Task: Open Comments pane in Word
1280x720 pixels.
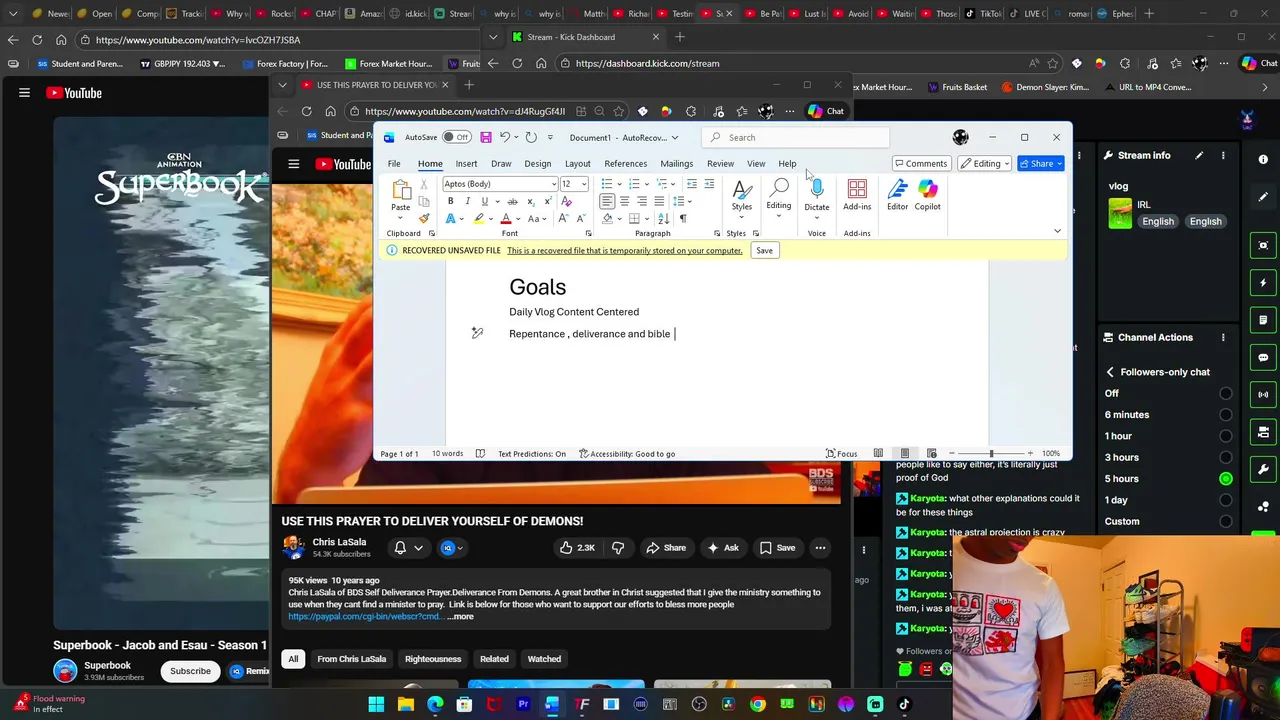Action: pyautogui.click(x=921, y=164)
